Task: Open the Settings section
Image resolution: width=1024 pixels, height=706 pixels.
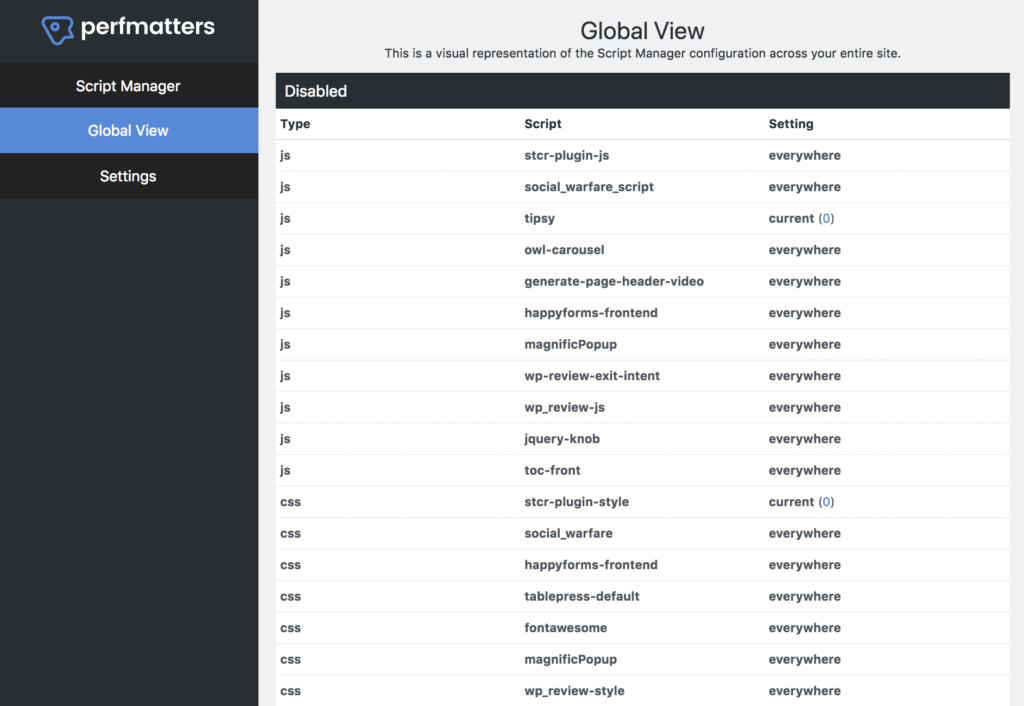Action: pyautogui.click(x=128, y=176)
